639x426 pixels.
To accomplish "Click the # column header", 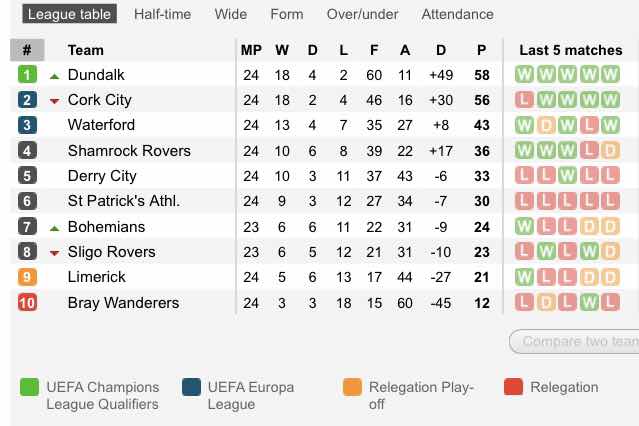I will click(27, 50).
